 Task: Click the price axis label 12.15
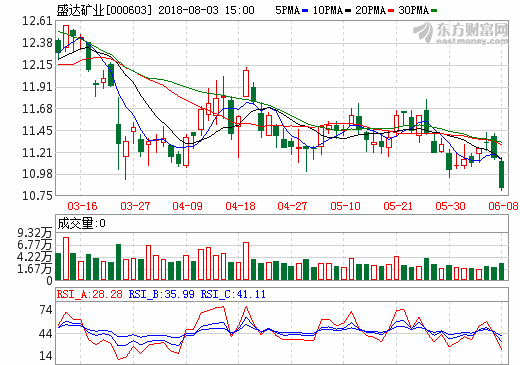pyautogui.click(x=37, y=65)
